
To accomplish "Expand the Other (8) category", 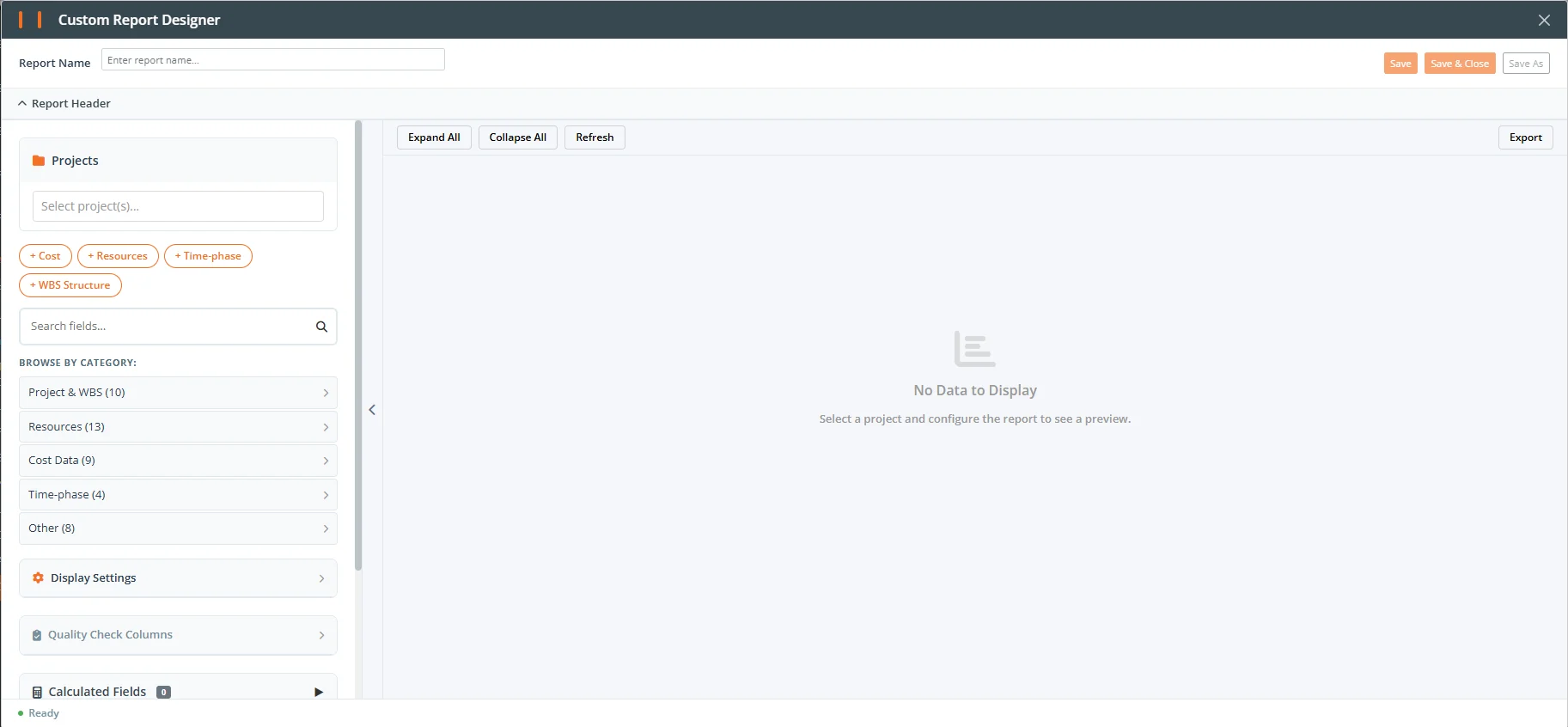I will (178, 528).
